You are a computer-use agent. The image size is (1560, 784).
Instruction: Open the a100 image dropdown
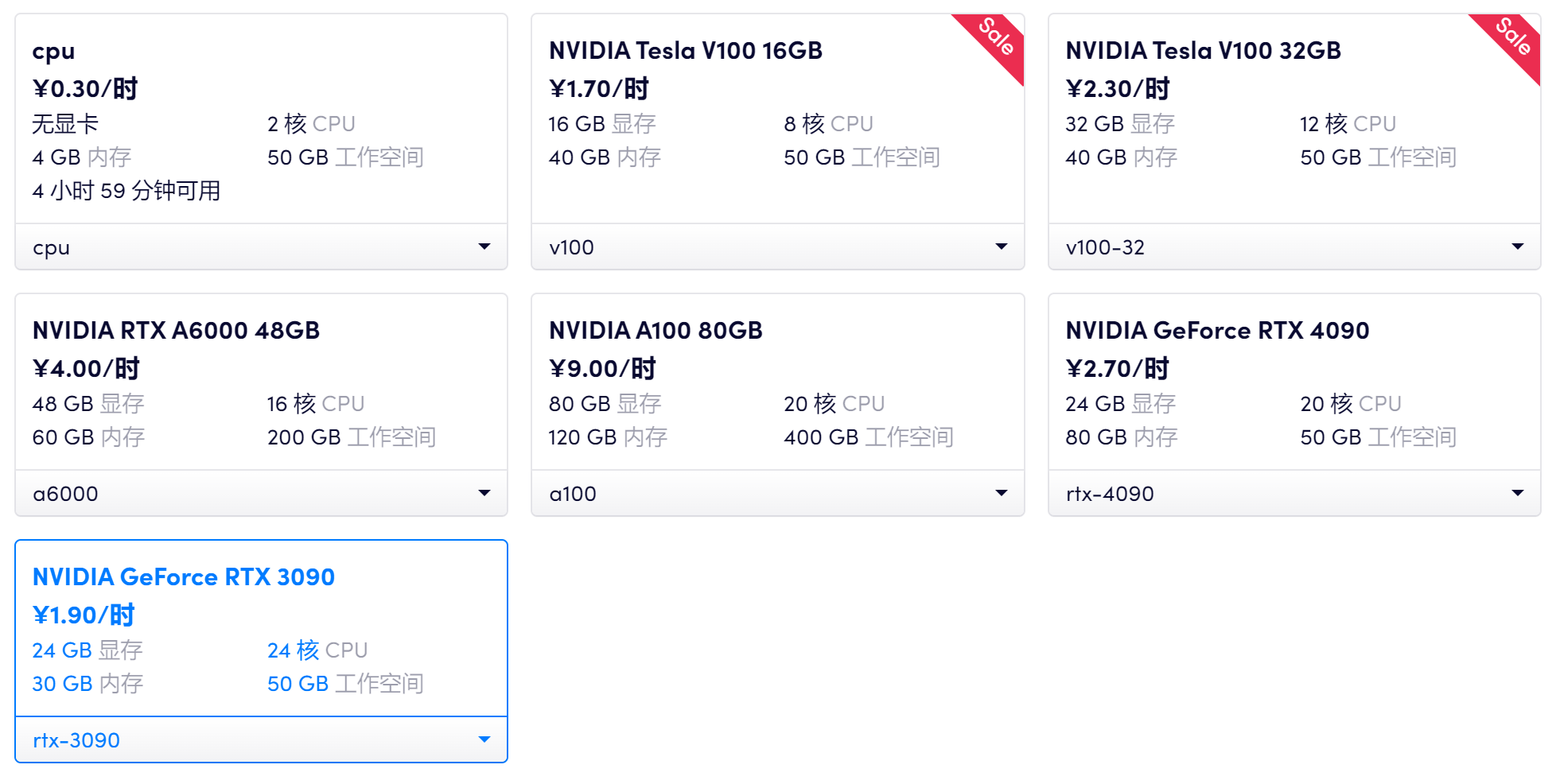[x=777, y=494]
